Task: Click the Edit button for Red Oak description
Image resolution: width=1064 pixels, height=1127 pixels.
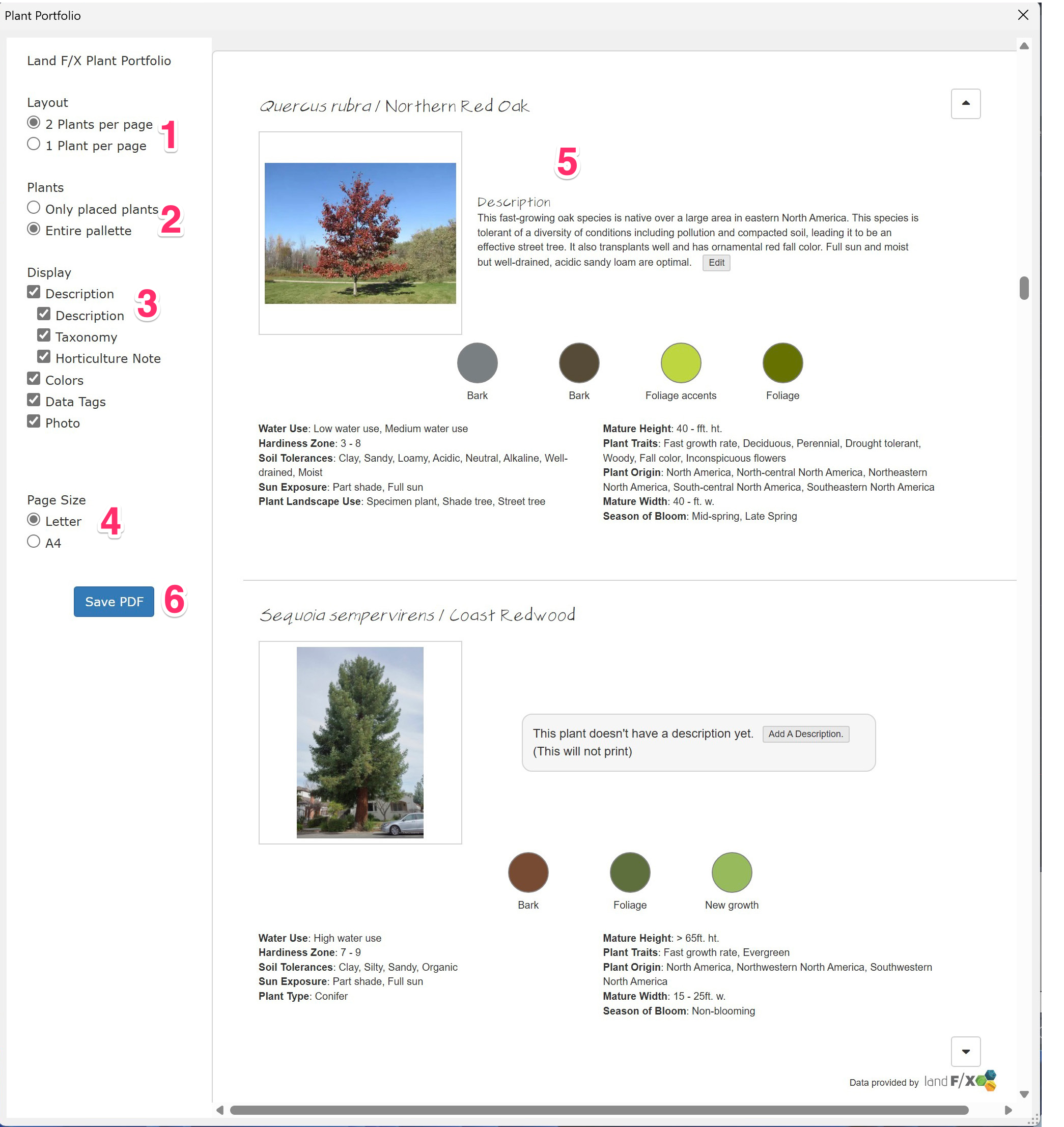Action: (x=717, y=263)
